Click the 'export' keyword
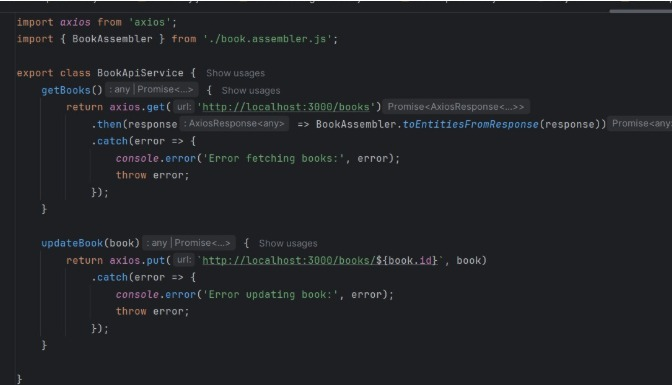 35,73
